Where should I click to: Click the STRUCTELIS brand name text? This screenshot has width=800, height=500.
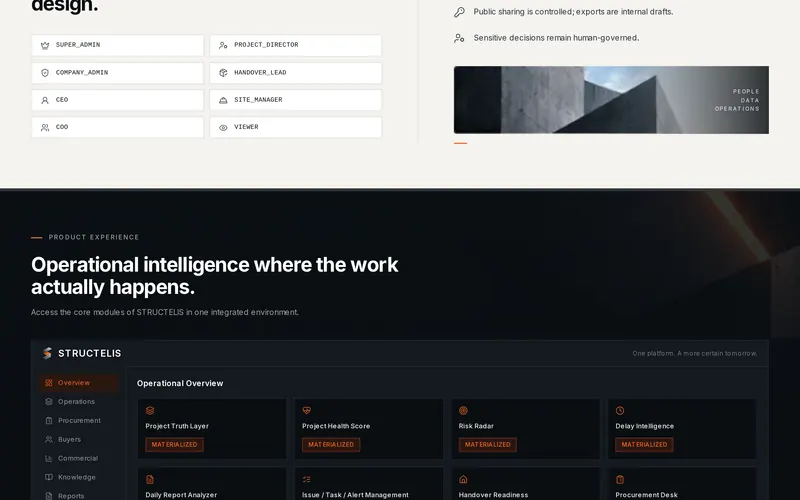tap(90, 353)
